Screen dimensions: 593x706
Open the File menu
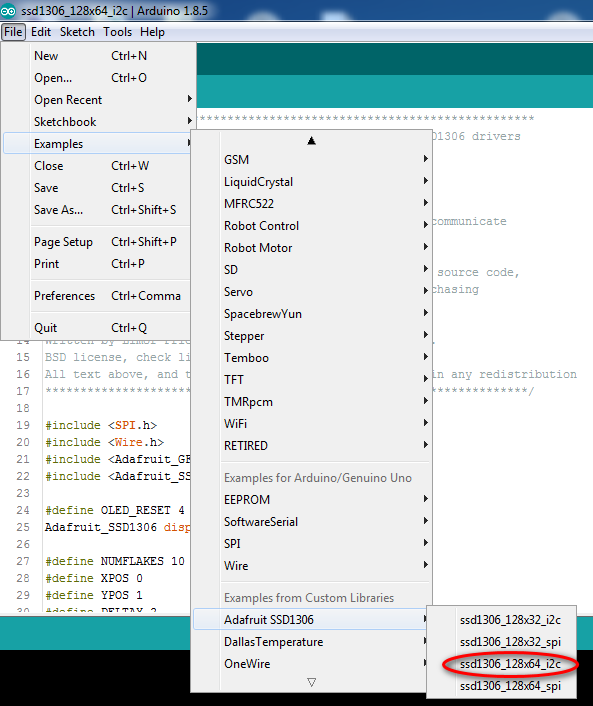click(x=13, y=32)
